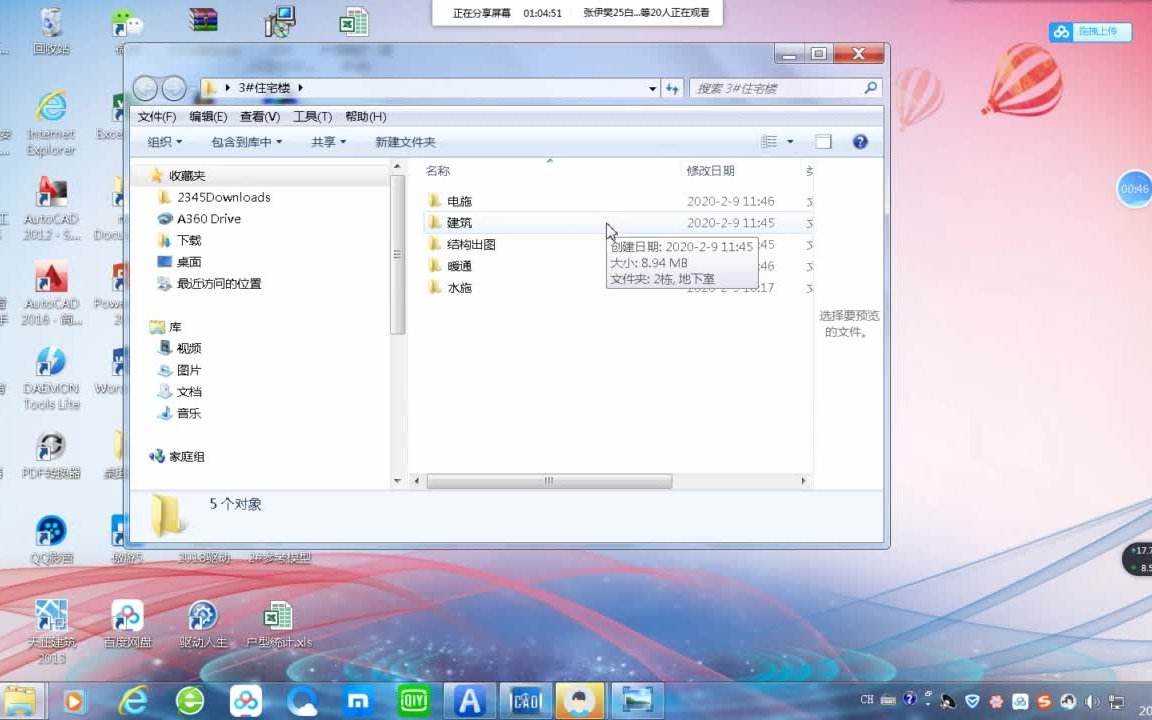Launch iQIYI from the taskbar
This screenshot has height=720, width=1152.
coord(413,700)
